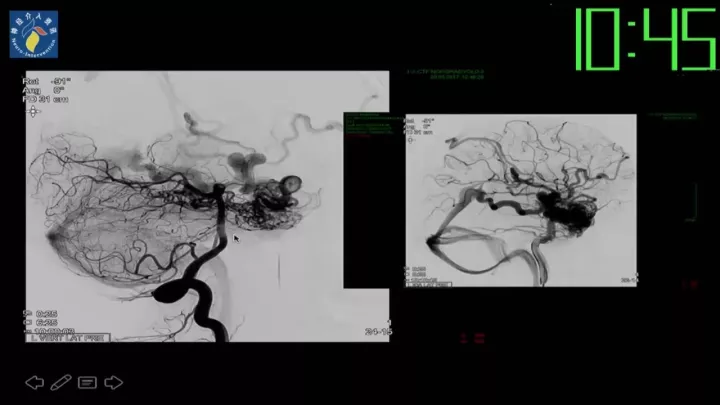Open the subtitles/notes icon
The height and width of the screenshot is (405, 720).
87,382
